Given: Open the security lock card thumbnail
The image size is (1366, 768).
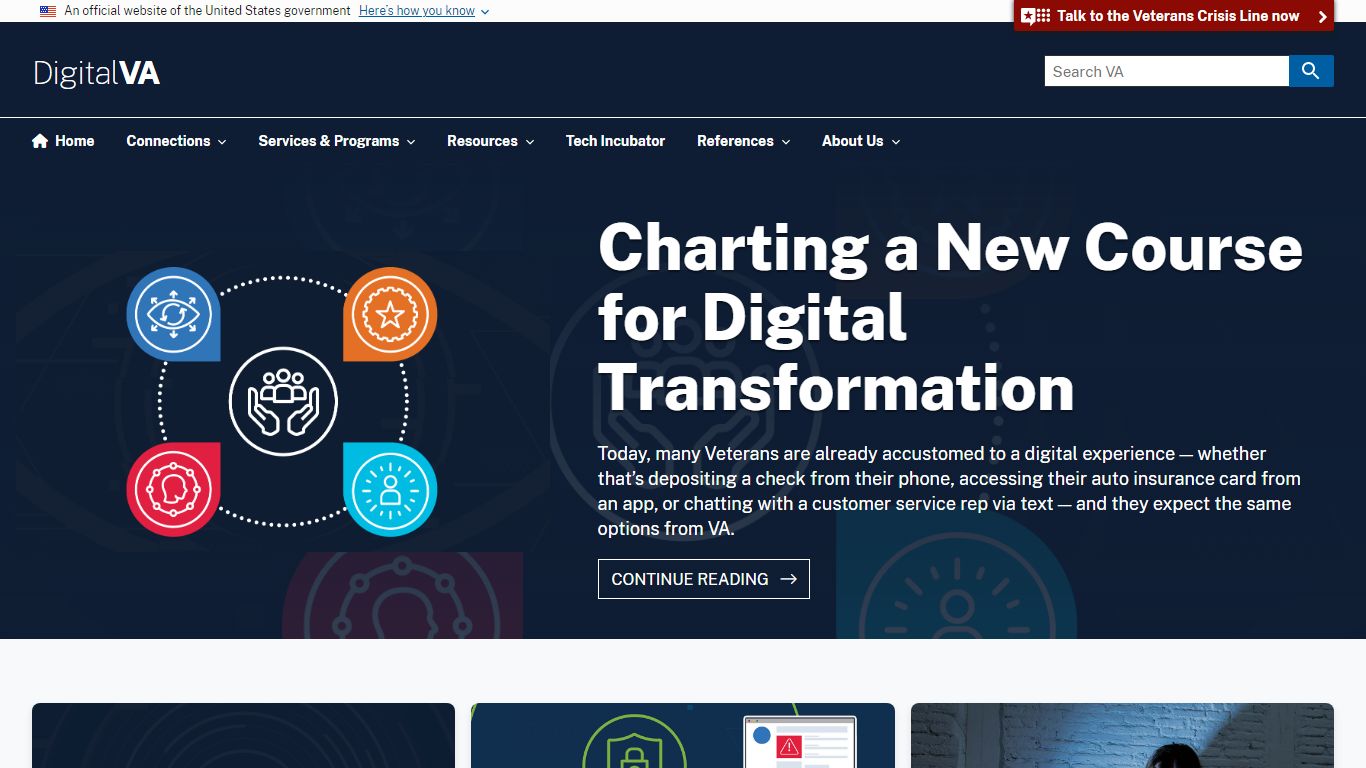Looking at the screenshot, I should pos(683,735).
